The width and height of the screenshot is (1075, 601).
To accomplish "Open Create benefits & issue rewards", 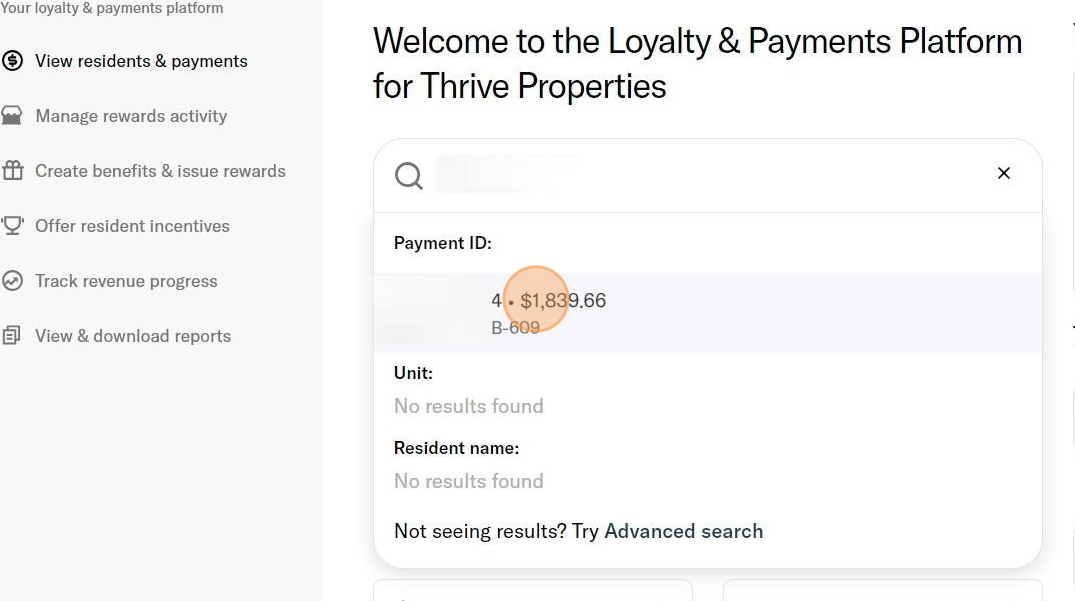I will point(160,171).
